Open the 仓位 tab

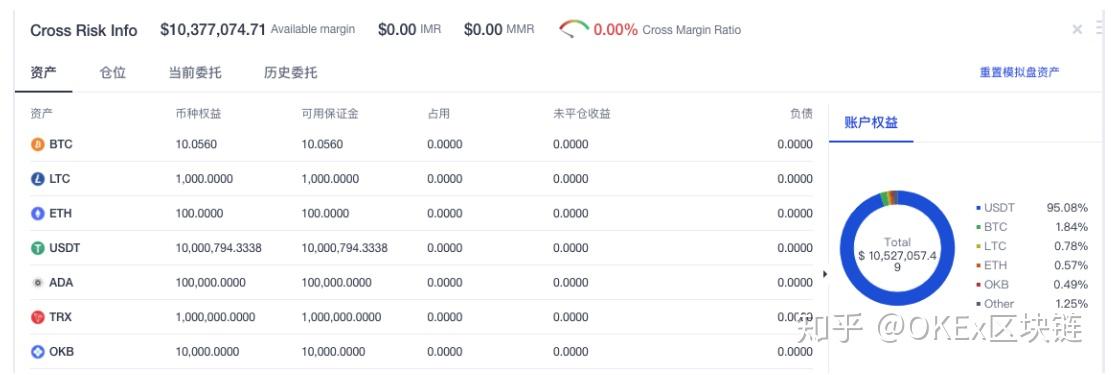coord(113,72)
